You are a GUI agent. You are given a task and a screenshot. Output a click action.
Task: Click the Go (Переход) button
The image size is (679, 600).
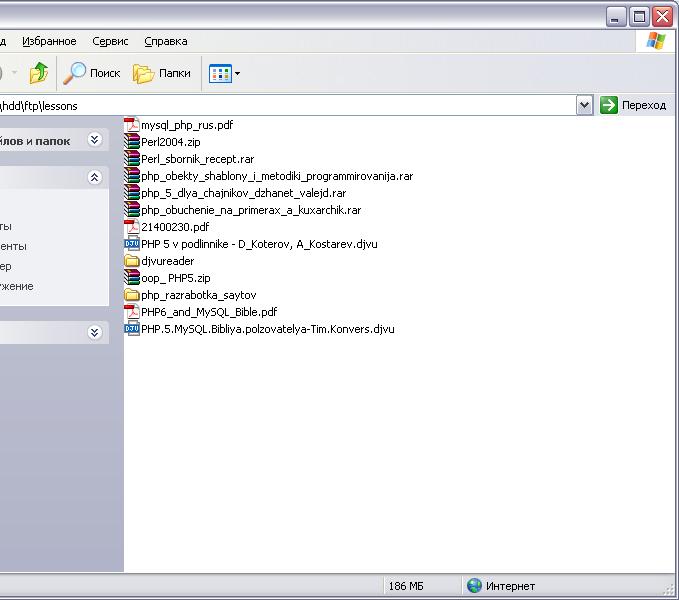click(x=633, y=105)
